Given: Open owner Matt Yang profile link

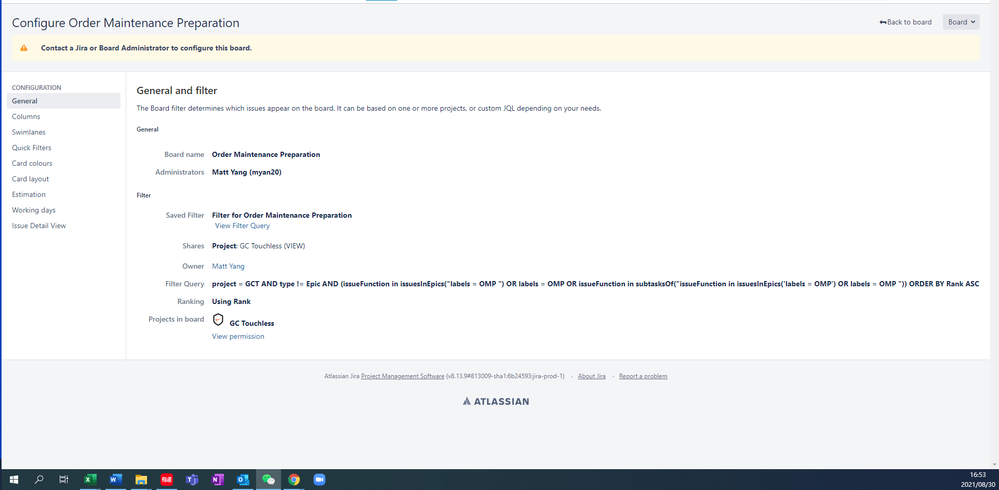Looking at the screenshot, I should (228, 266).
